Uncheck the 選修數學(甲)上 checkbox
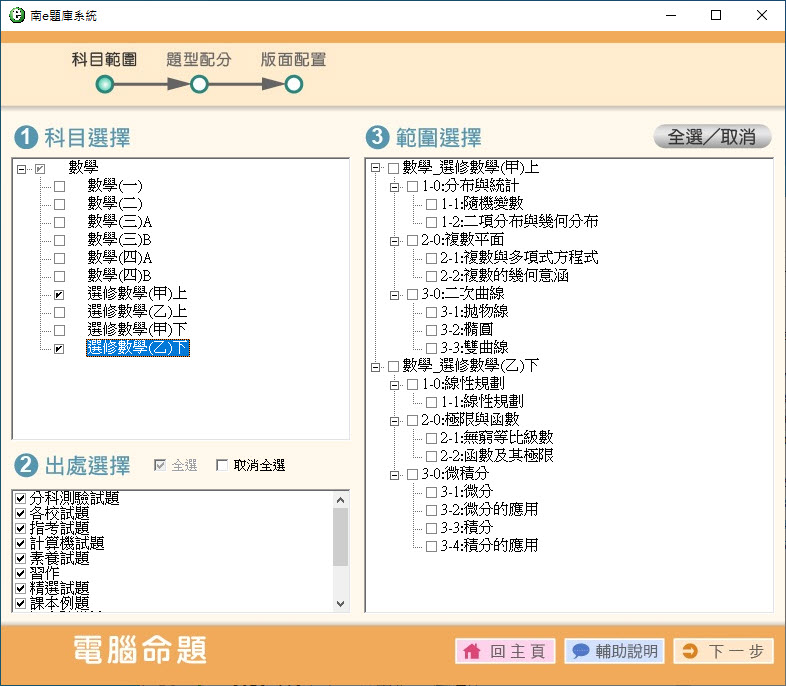This screenshot has height=686, width=786. pos(60,294)
